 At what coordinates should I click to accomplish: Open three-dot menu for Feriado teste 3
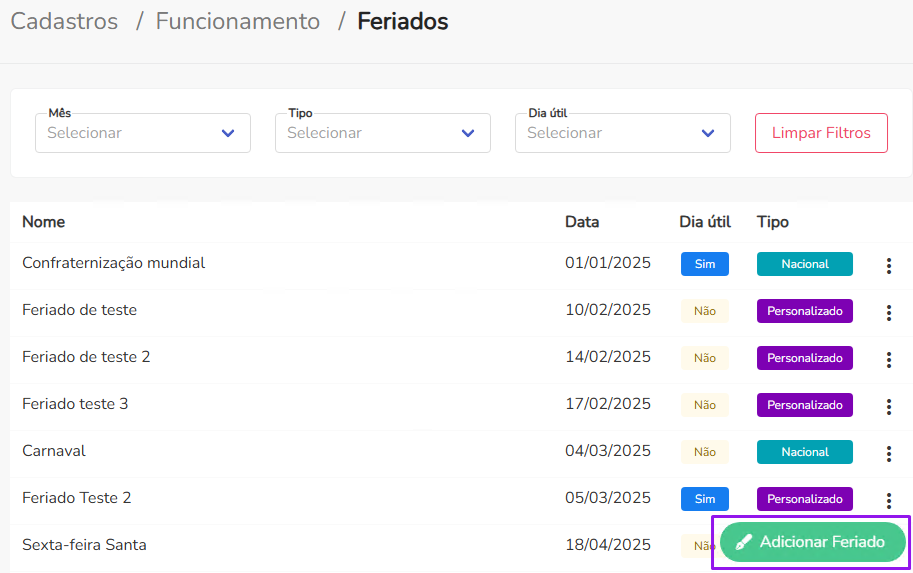coord(888,406)
